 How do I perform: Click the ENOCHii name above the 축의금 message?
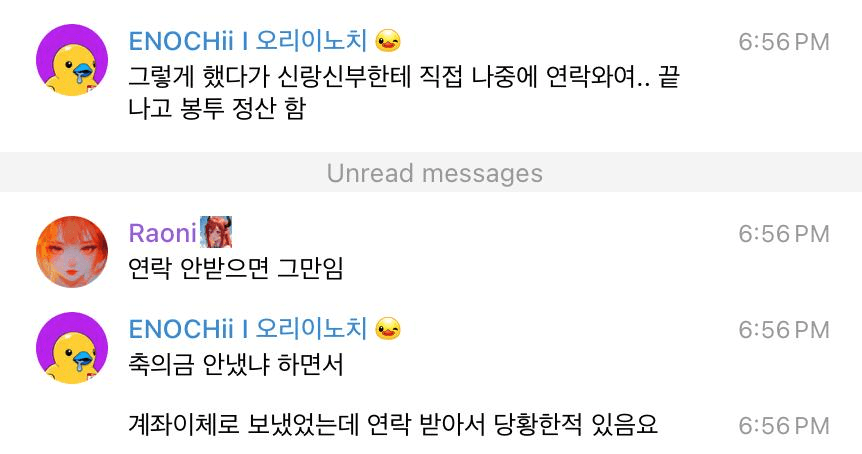click(x=247, y=329)
